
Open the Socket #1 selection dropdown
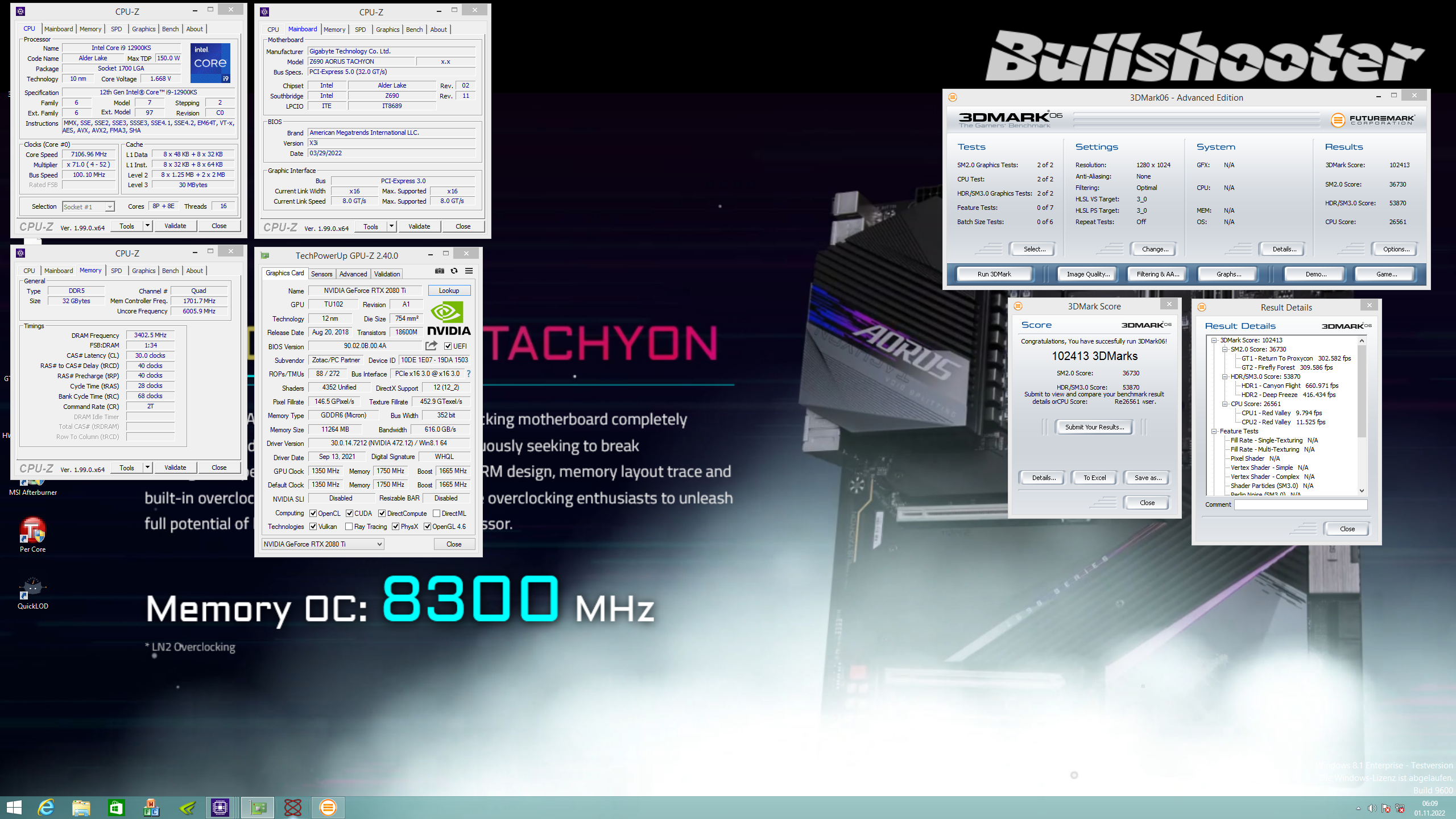coord(89,206)
